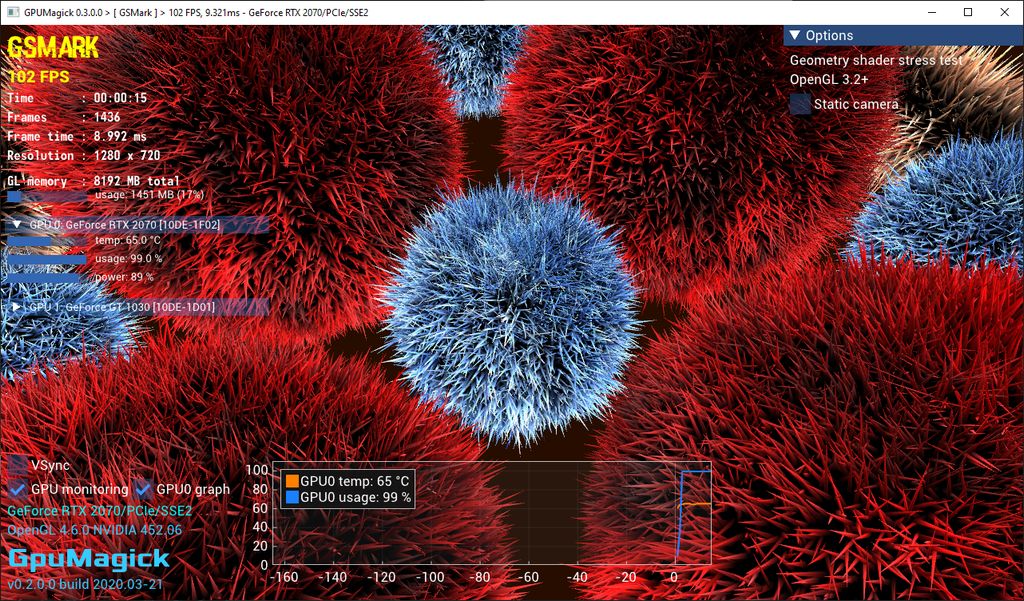Click the GPU 0 power progress bar
The width and height of the screenshot is (1024, 601).
pyautogui.click(x=47, y=278)
